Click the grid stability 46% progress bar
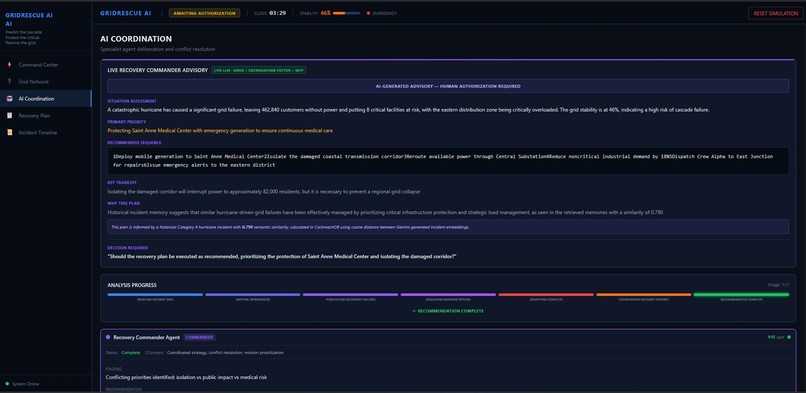Screen dimensions: 806x393 346,13
